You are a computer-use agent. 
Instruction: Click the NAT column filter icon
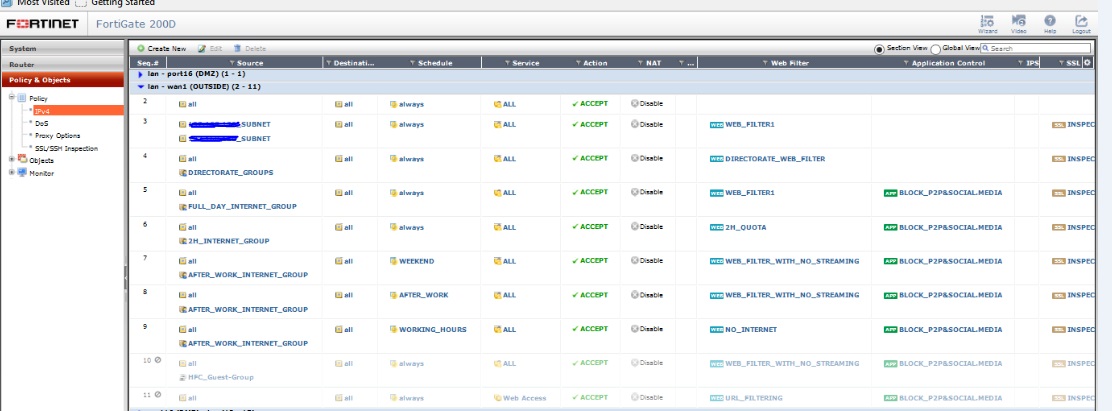pyautogui.click(x=640, y=63)
